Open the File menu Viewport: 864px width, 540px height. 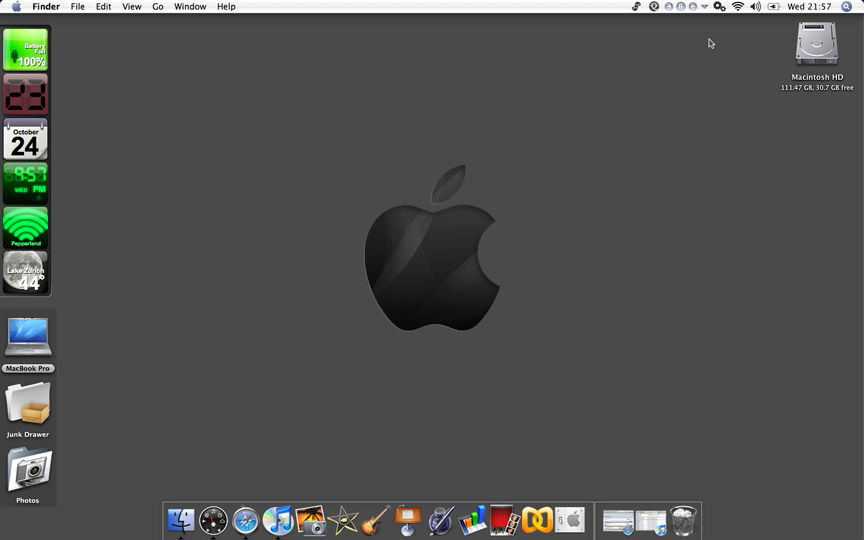point(78,7)
